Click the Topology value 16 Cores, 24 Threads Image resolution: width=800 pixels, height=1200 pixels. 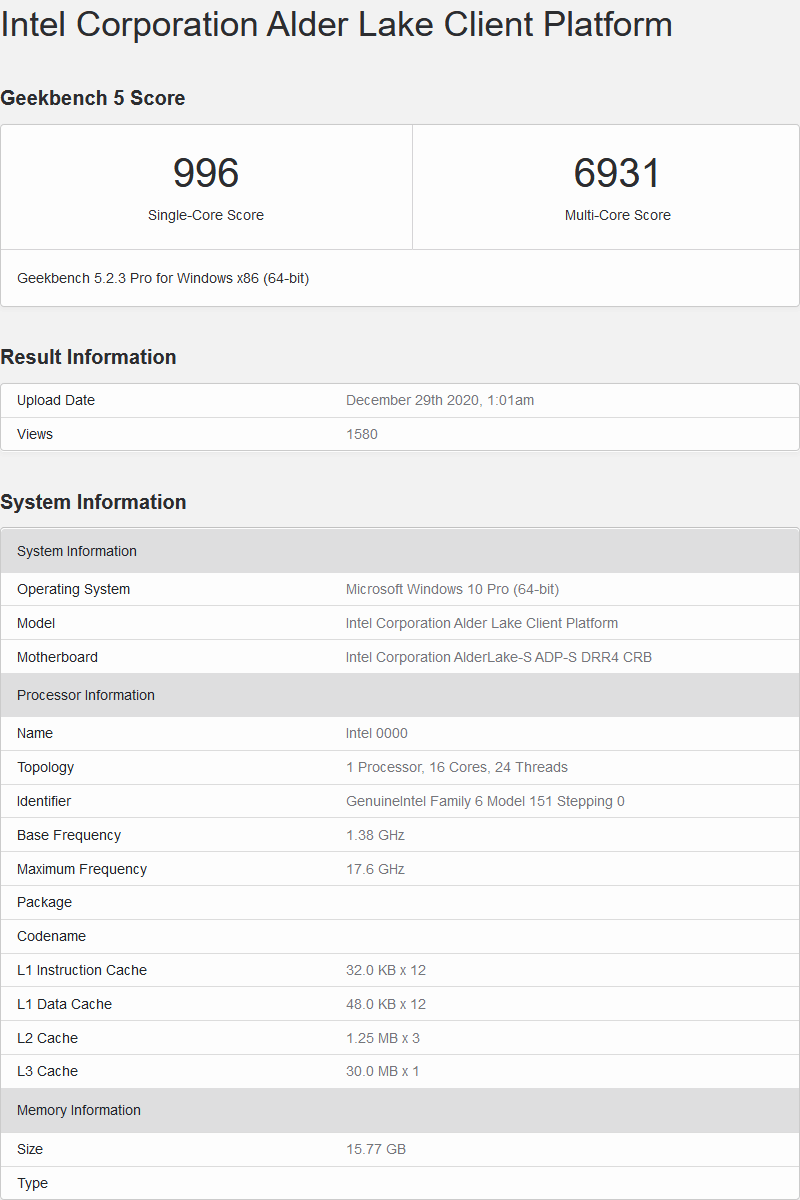(x=457, y=767)
